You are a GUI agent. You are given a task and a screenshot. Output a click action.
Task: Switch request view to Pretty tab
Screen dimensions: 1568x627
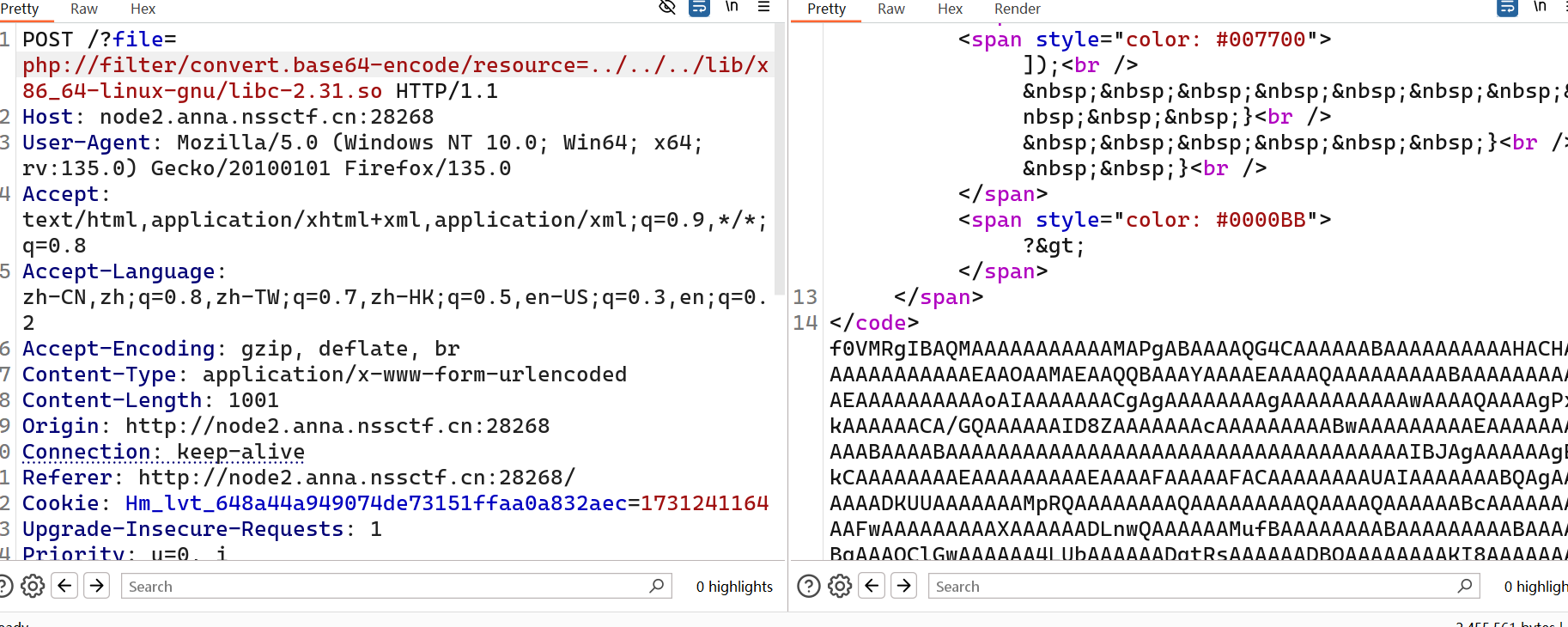point(19,9)
